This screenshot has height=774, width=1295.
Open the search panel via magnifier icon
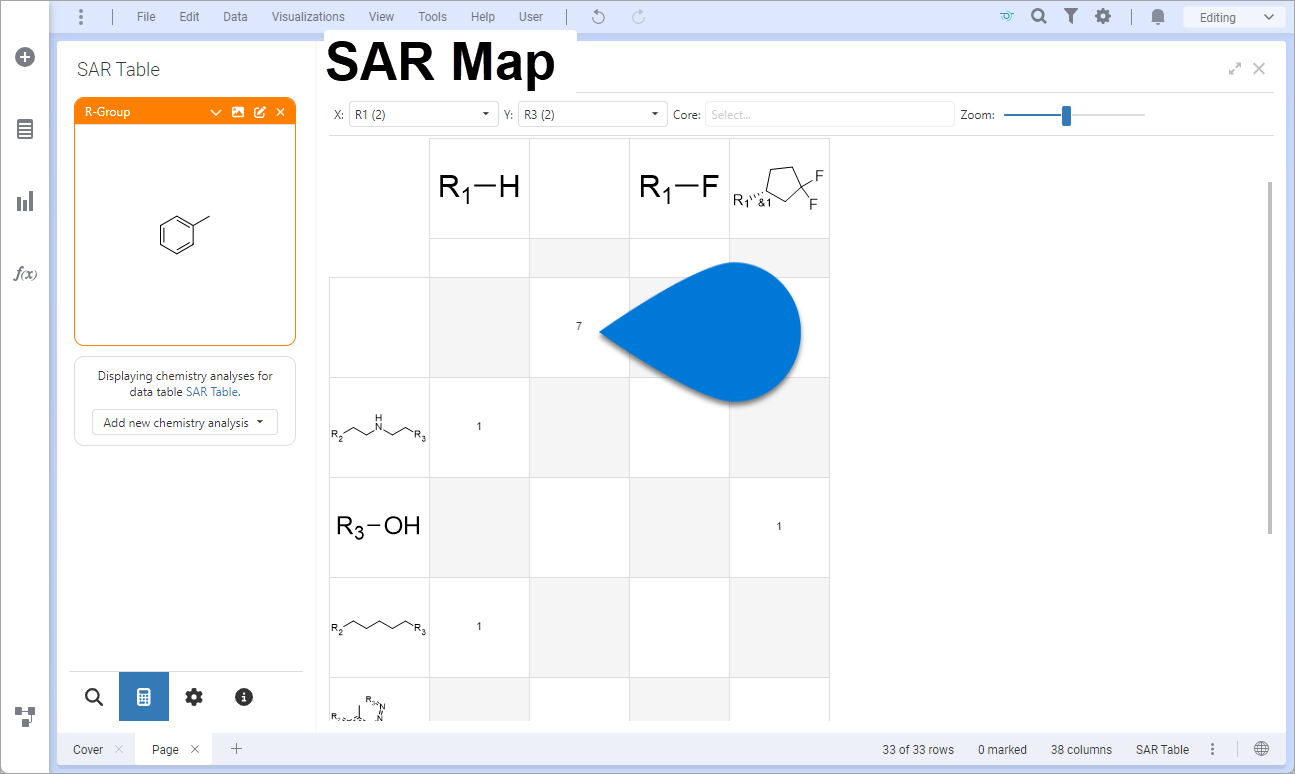[x=93, y=697]
